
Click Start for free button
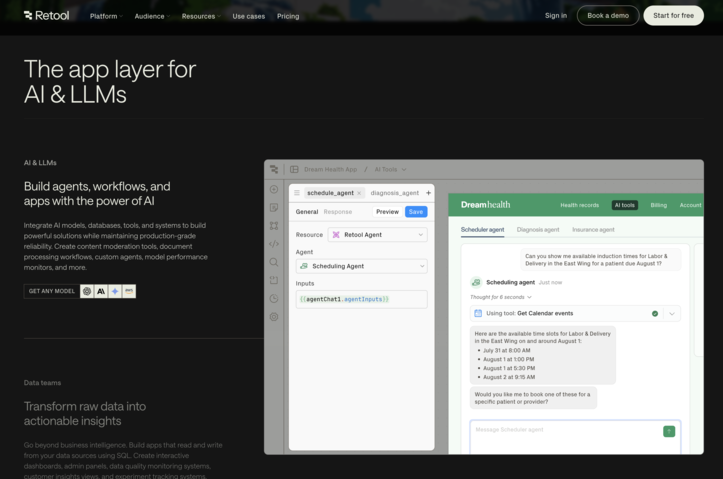click(x=673, y=16)
